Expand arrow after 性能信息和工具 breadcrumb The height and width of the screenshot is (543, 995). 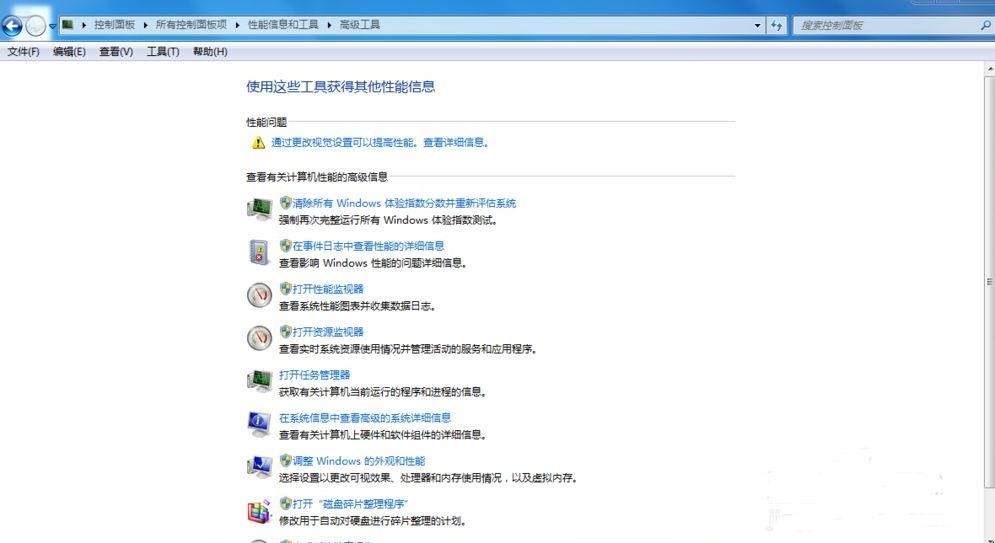point(329,25)
